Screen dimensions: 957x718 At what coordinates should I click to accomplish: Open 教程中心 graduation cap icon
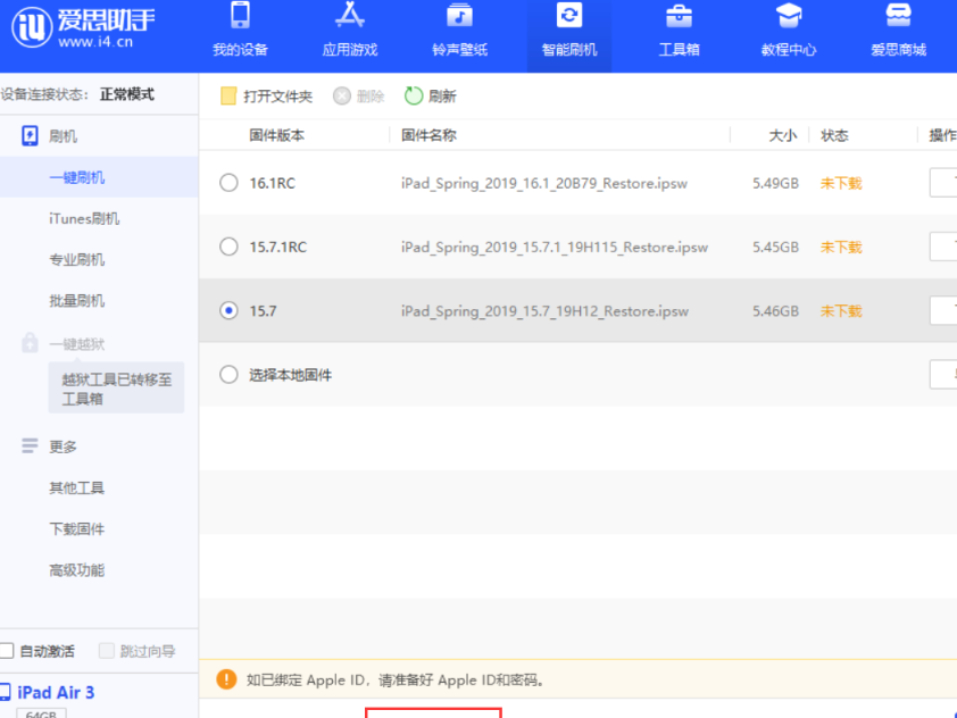[789, 15]
